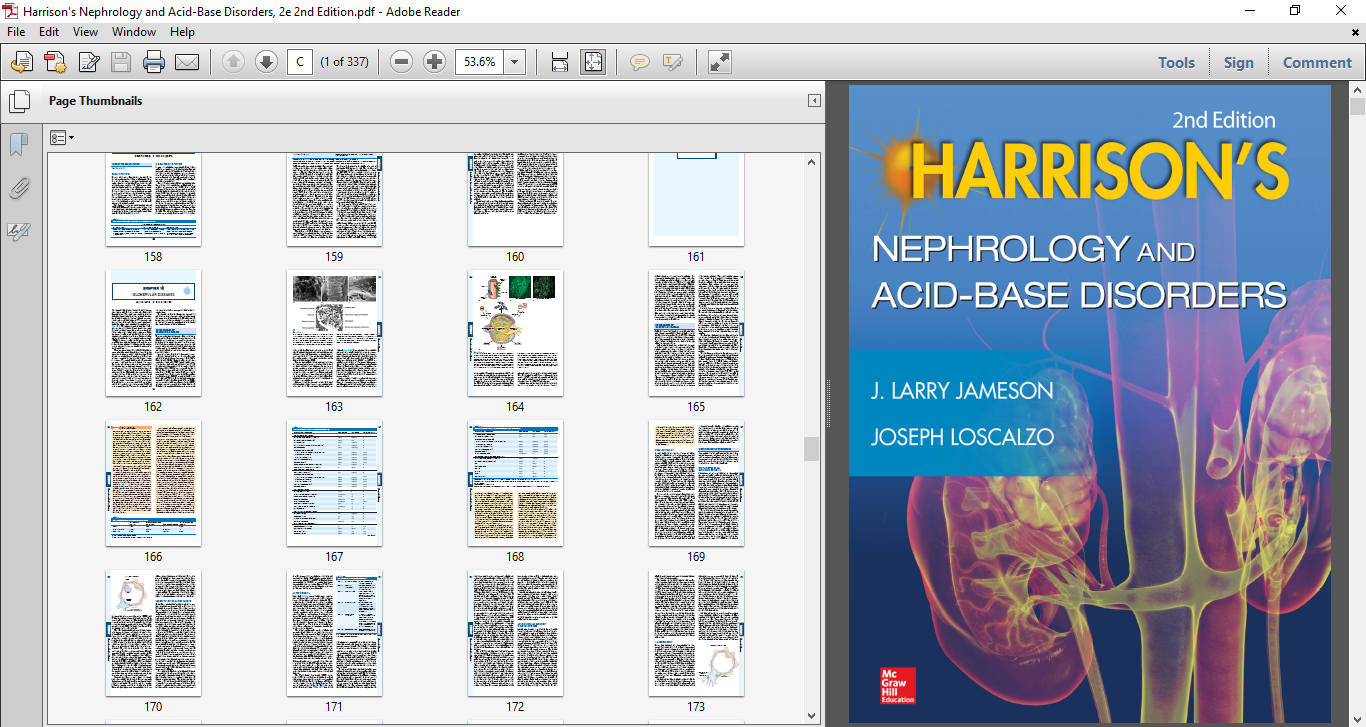The height and width of the screenshot is (727, 1366).
Task: Select page 170 thumbnail
Action: [x=153, y=633]
